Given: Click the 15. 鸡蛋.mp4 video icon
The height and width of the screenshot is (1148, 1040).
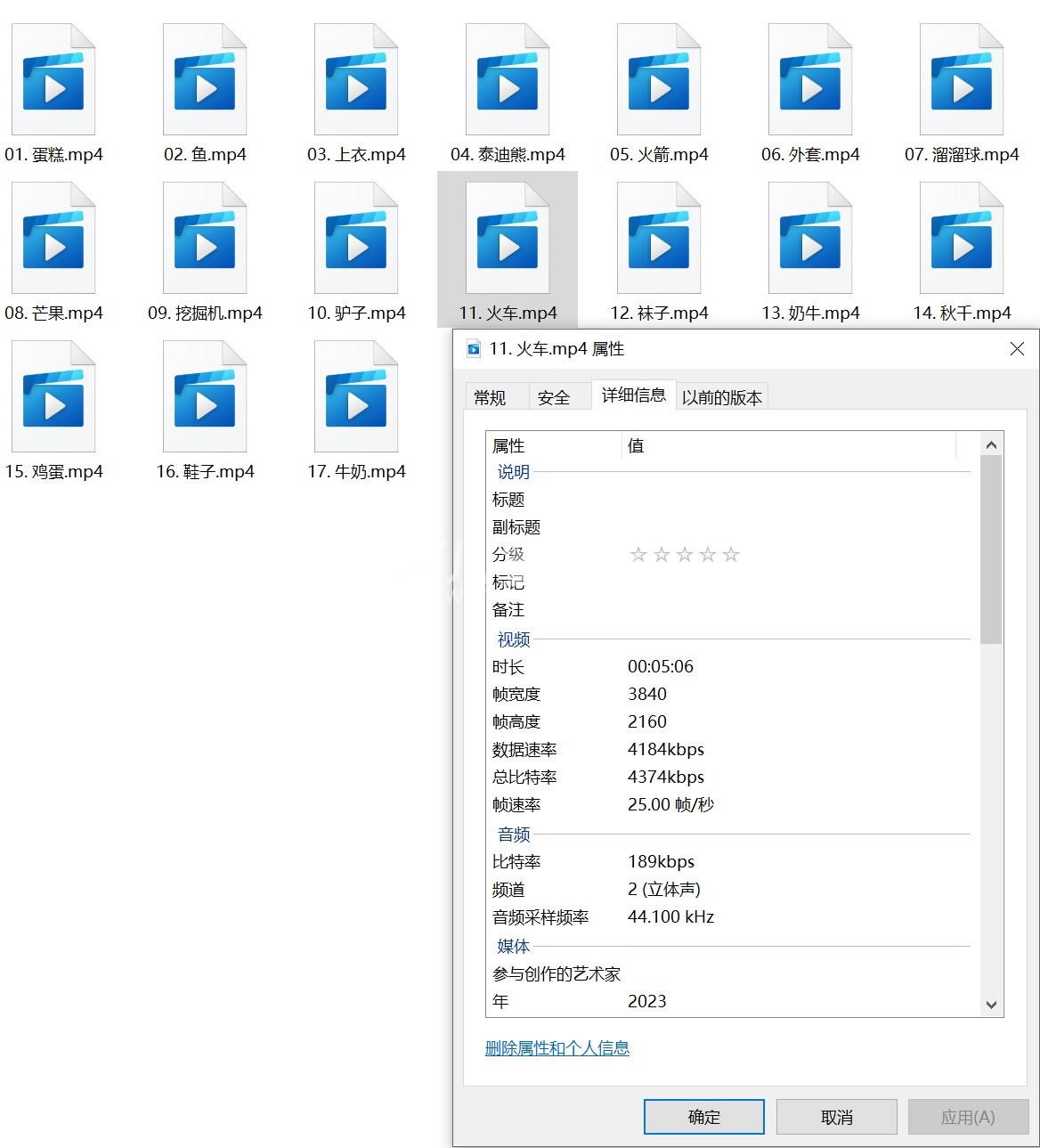Looking at the screenshot, I should tap(53, 399).
